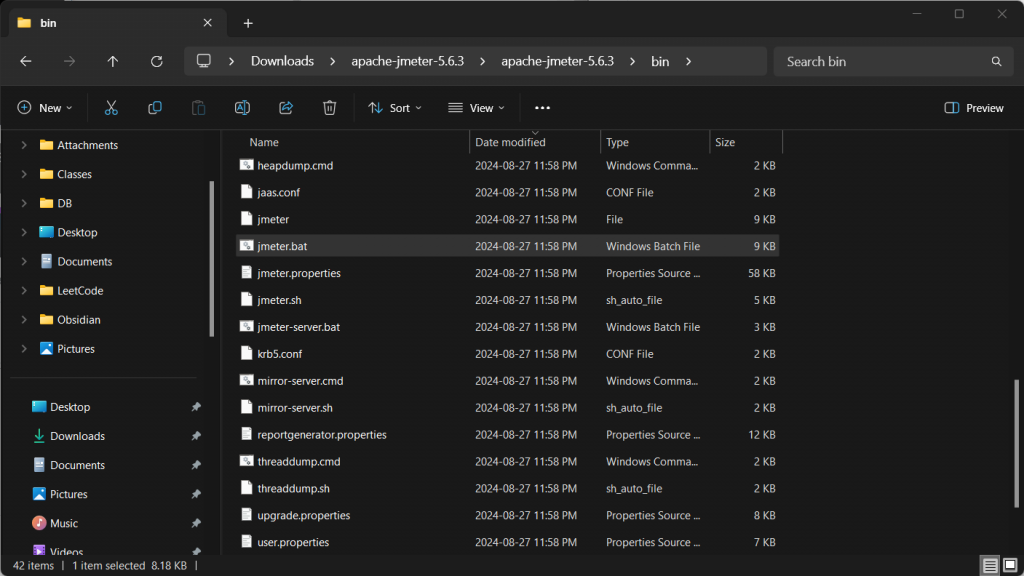Expand the chevron after bin in address bar
Viewport: 1024px width, 576px height.
[688, 61]
